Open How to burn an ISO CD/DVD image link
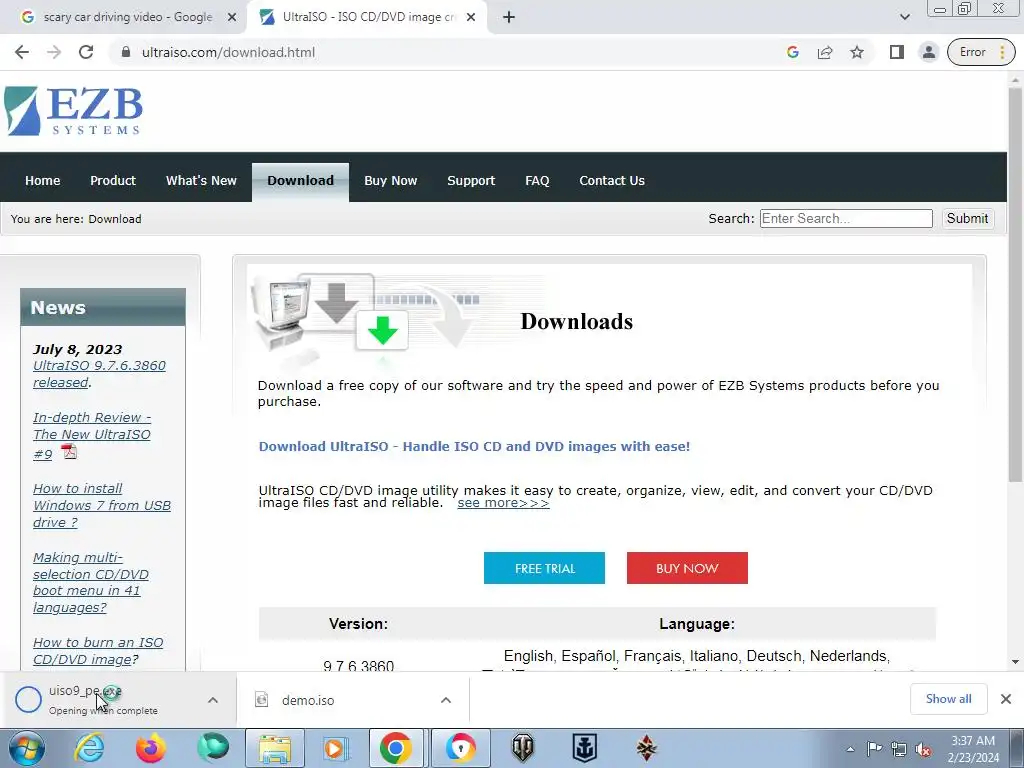Screen dimensions: 1024x768 pos(98,651)
